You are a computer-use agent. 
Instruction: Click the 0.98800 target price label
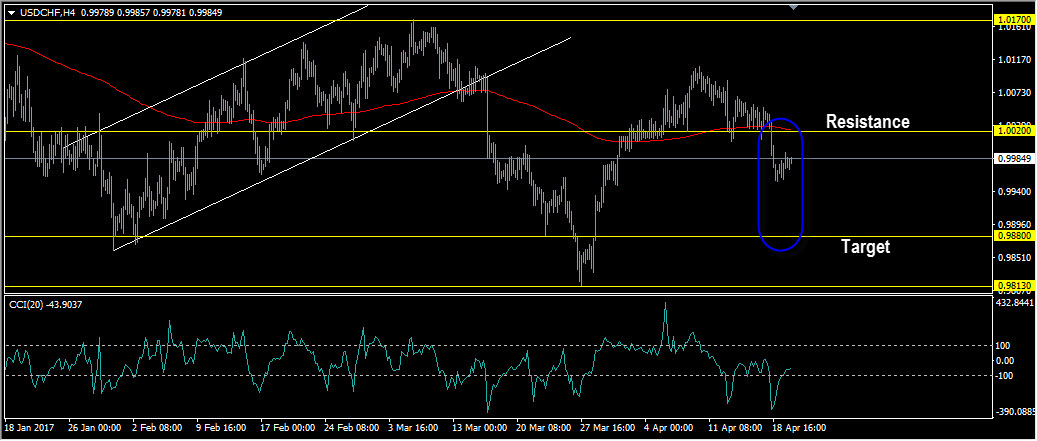coord(1014,236)
